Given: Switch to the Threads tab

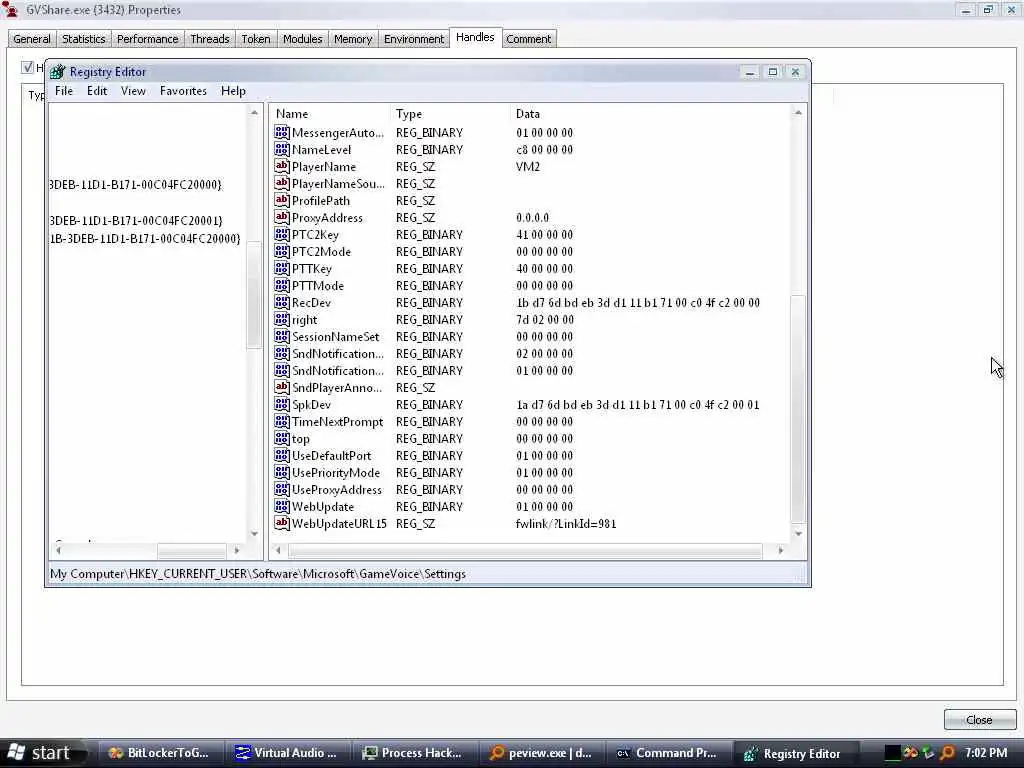Looking at the screenshot, I should (x=210, y=39).
